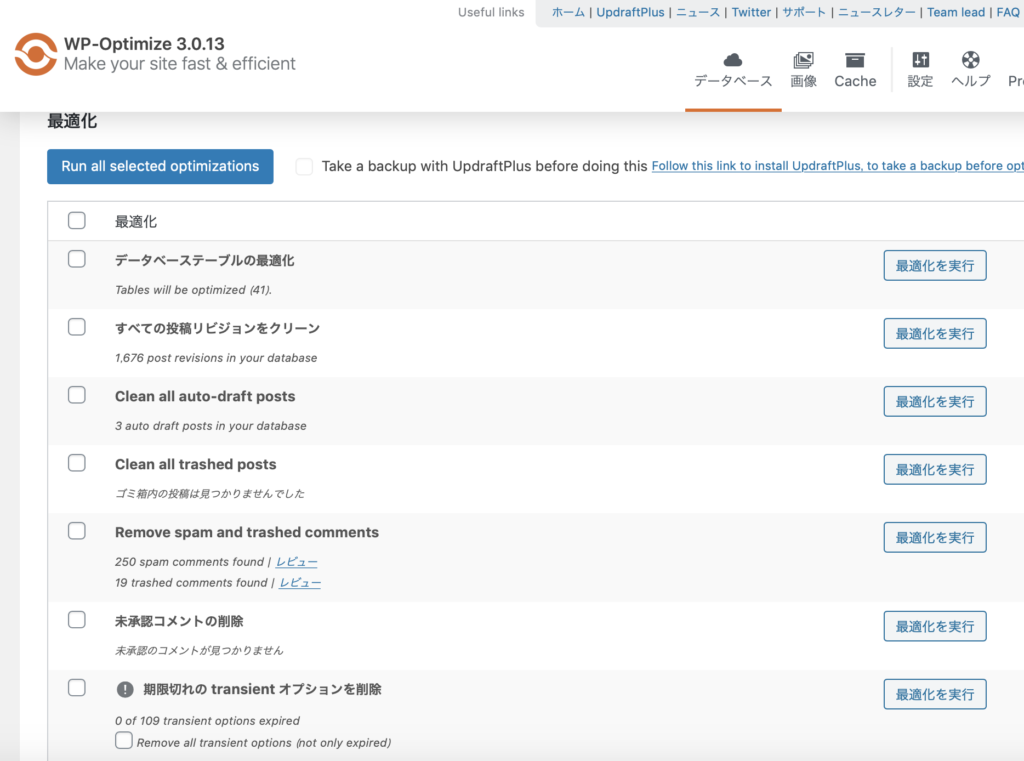The image size is (1024, 761).
Task: Open the UpdraftPlus menu link
Action: 630,12
